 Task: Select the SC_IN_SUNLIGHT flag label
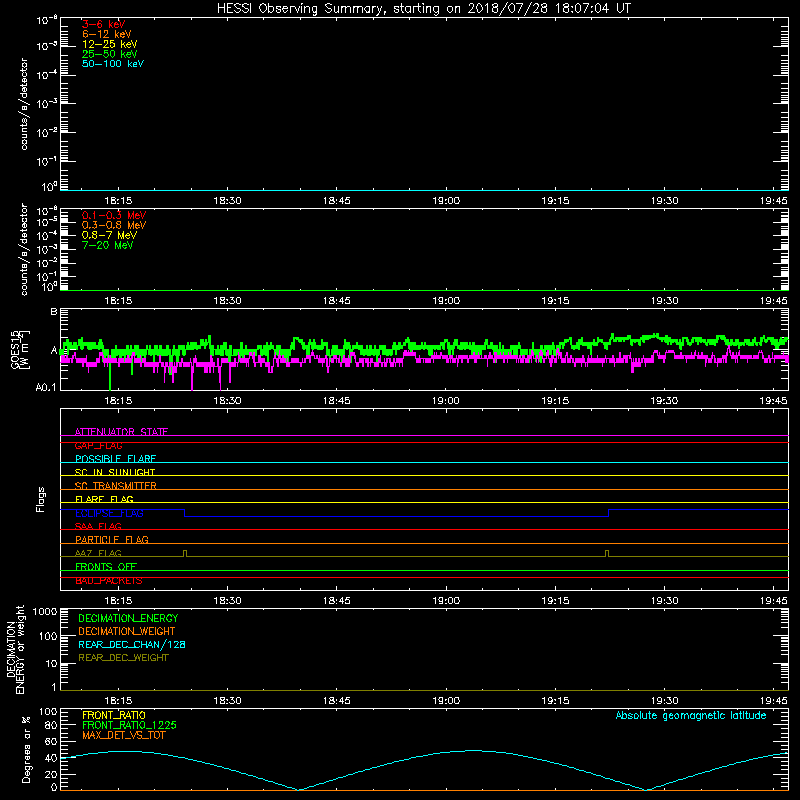click(115, 472)
